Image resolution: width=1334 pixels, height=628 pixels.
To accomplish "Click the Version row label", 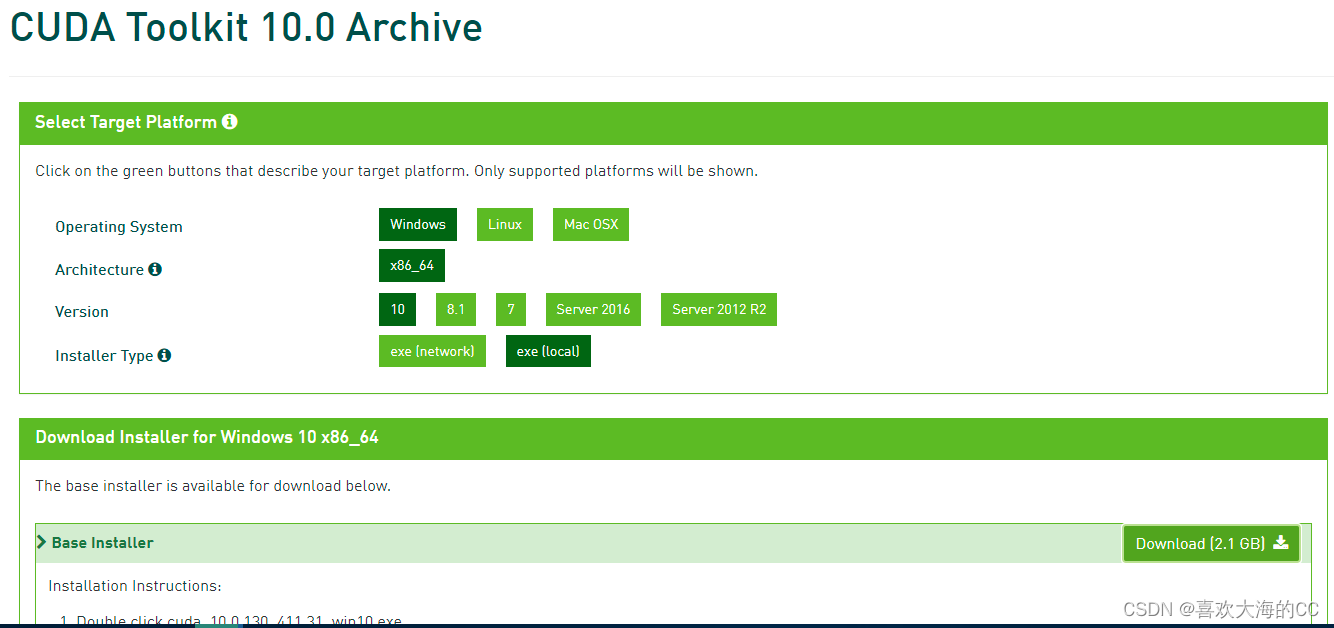I will click(82, 312).
